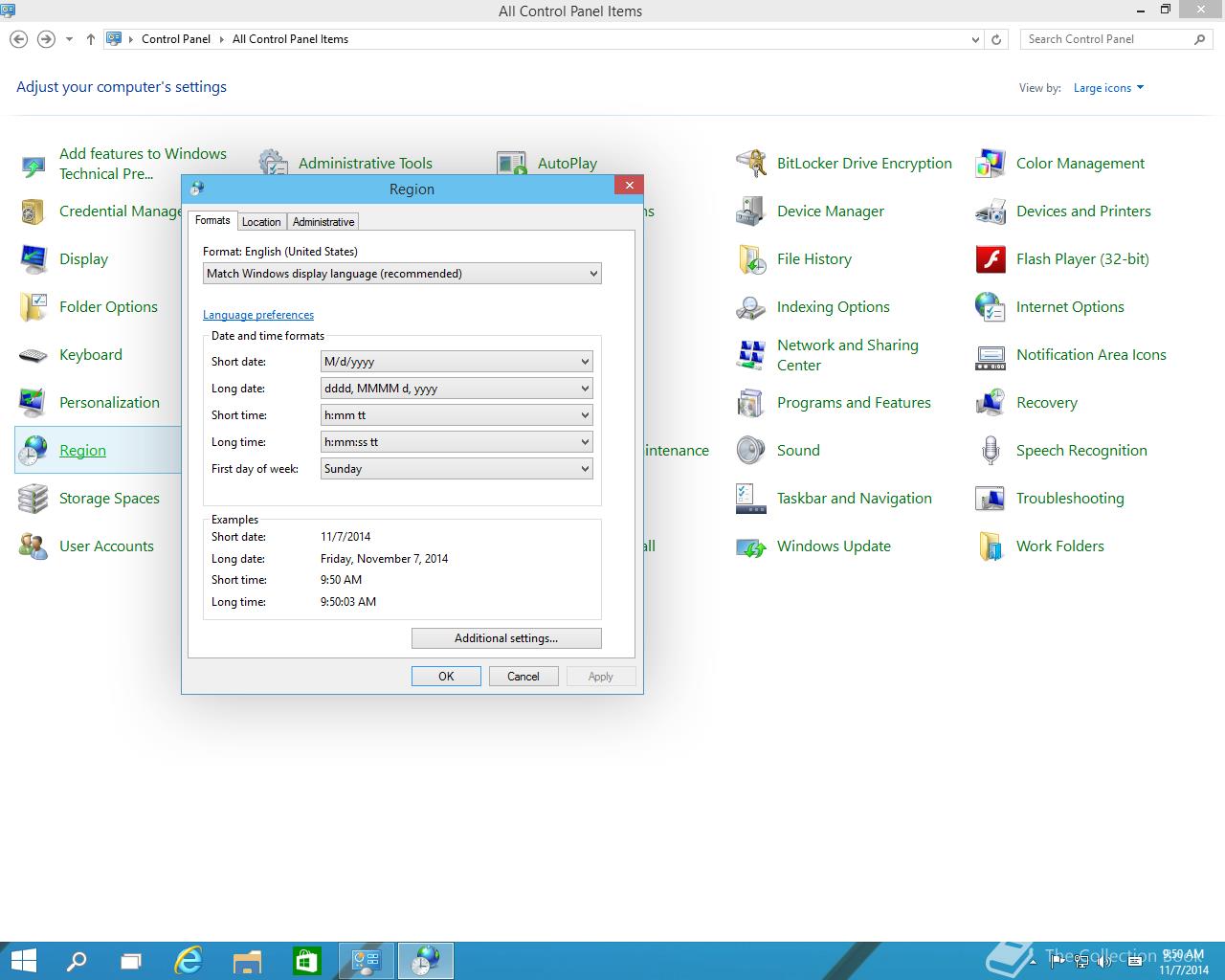This screenshot has height=980, width=1225.
Task: Open BitLocker Drive Encryption icon
Action: pos(751,164)
